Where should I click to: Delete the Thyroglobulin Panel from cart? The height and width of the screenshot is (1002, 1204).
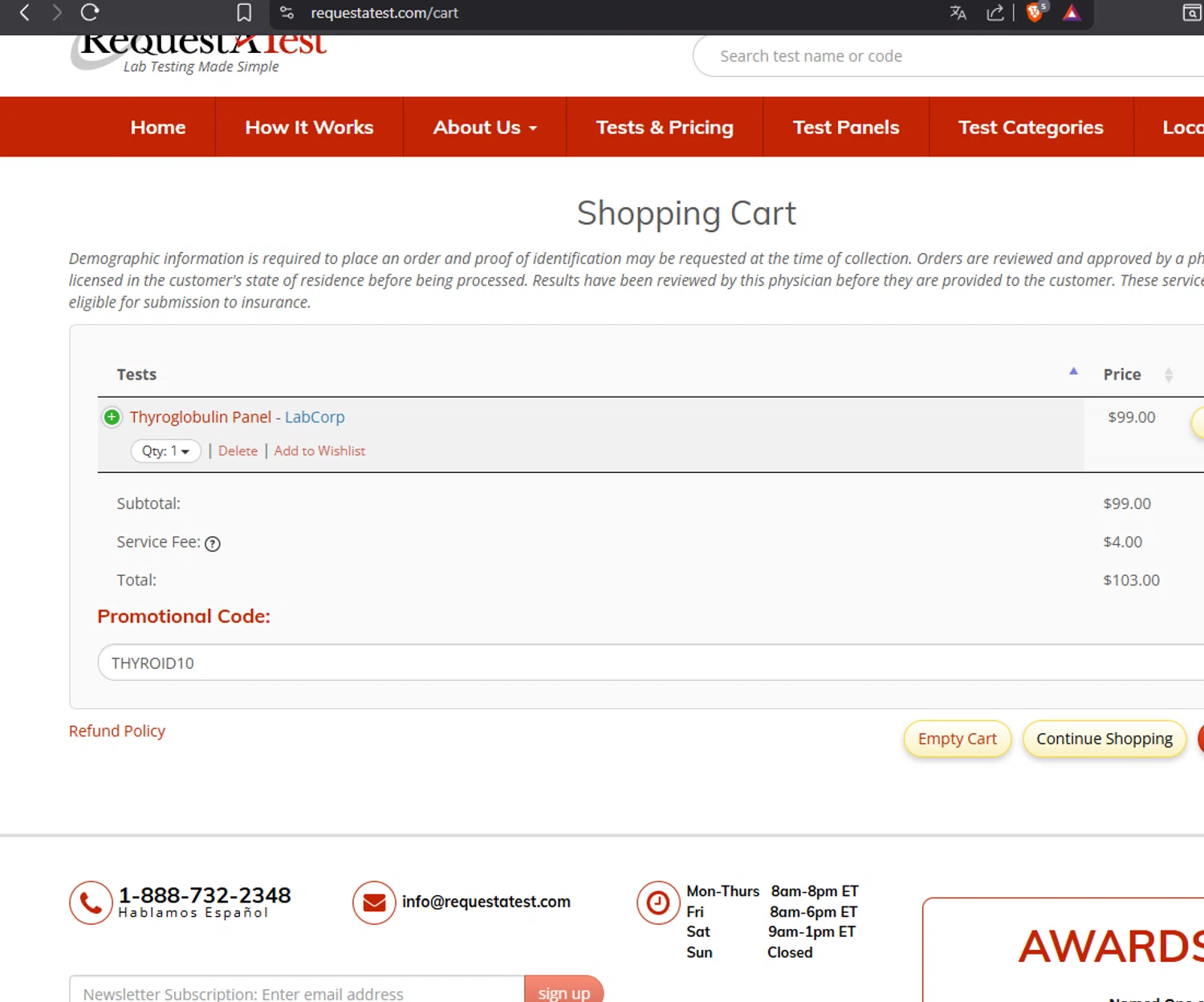tap(238, 450)
